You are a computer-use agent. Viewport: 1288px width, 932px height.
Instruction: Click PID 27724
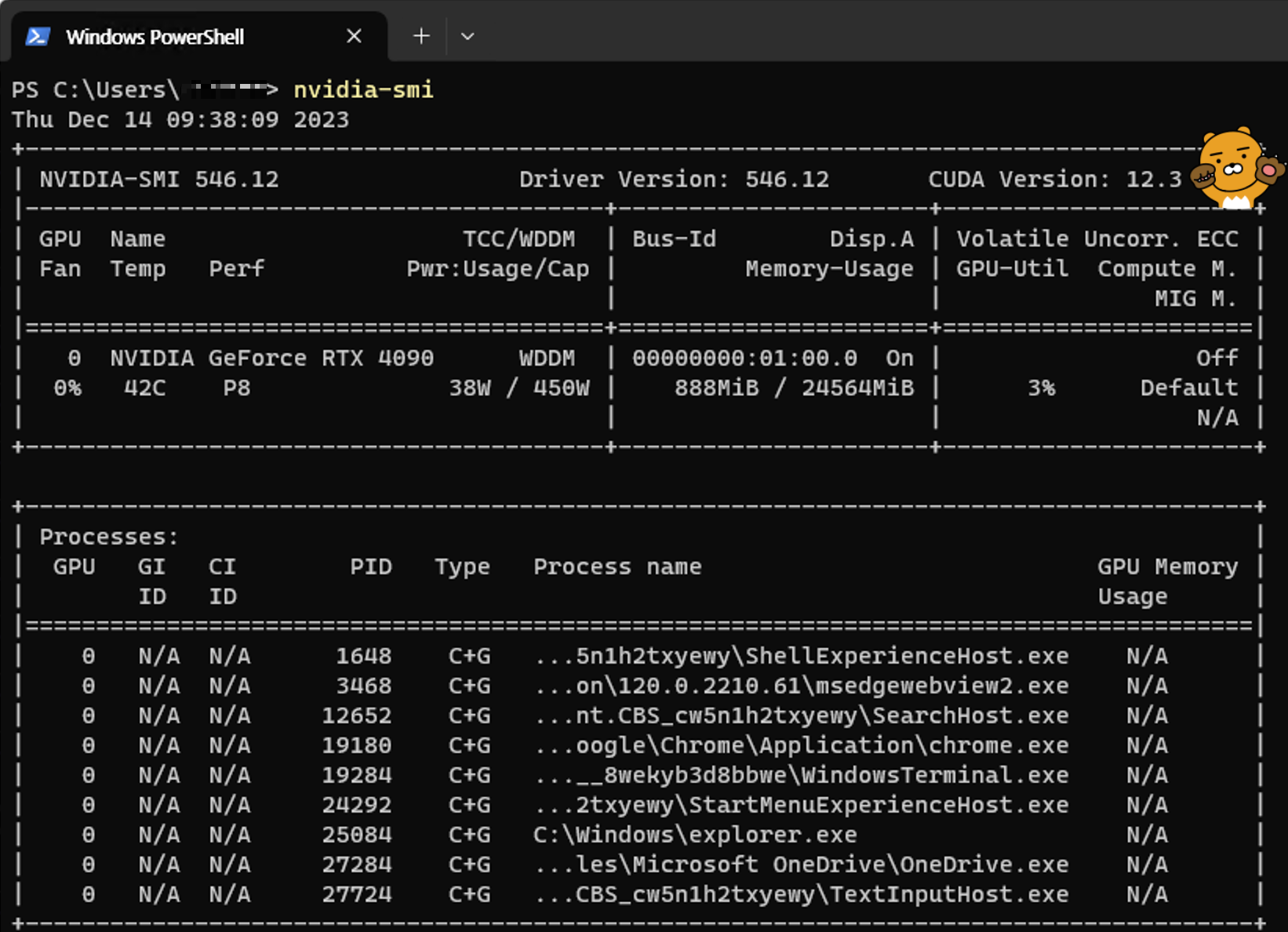(357, 895)
